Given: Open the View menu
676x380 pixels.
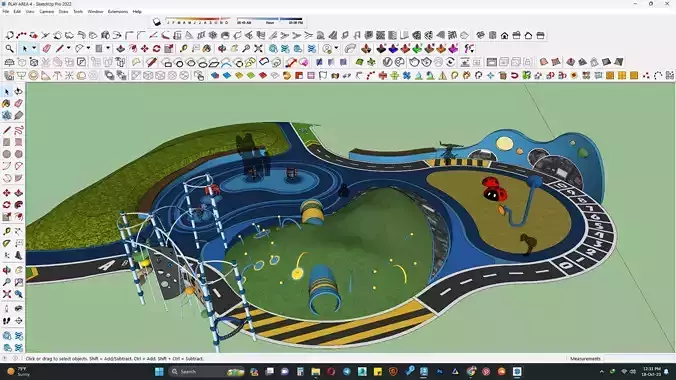Looking at the screenshot, I should coord(30,12).
